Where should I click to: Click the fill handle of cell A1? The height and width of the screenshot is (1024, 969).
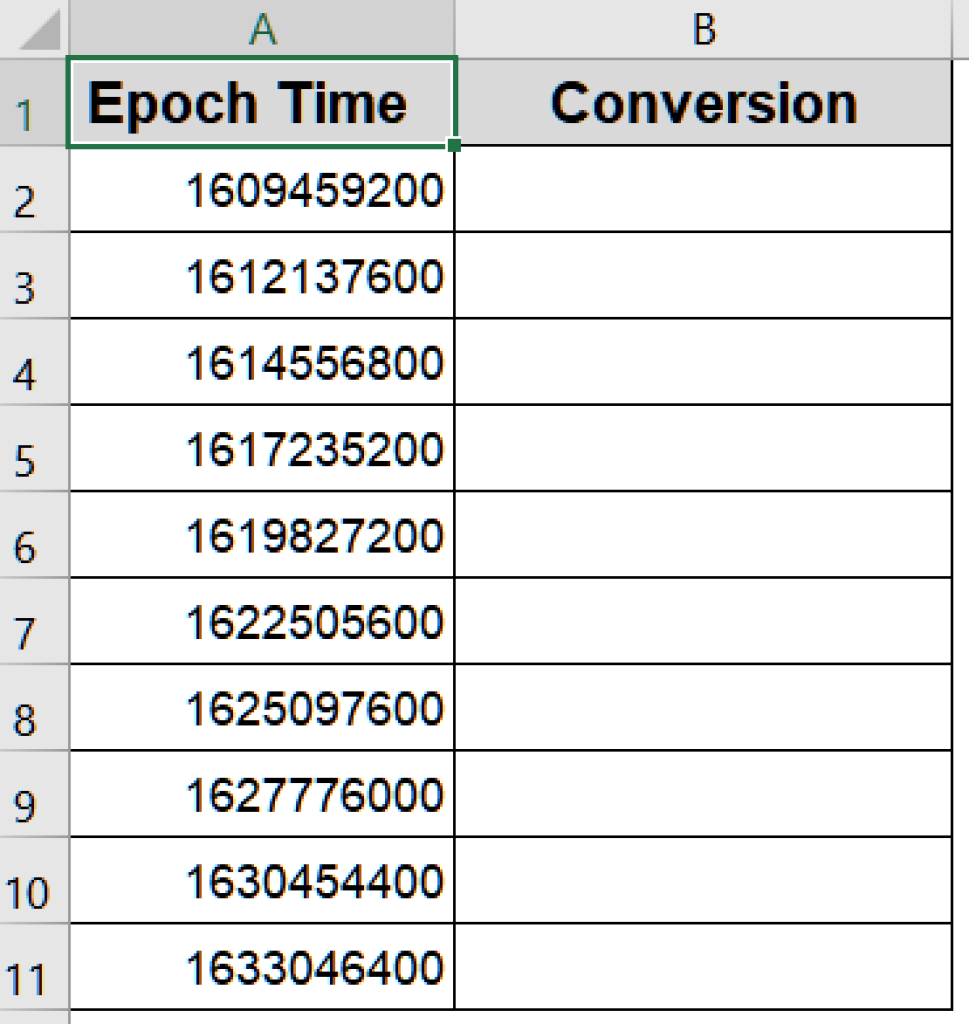(x=454, y=145)
